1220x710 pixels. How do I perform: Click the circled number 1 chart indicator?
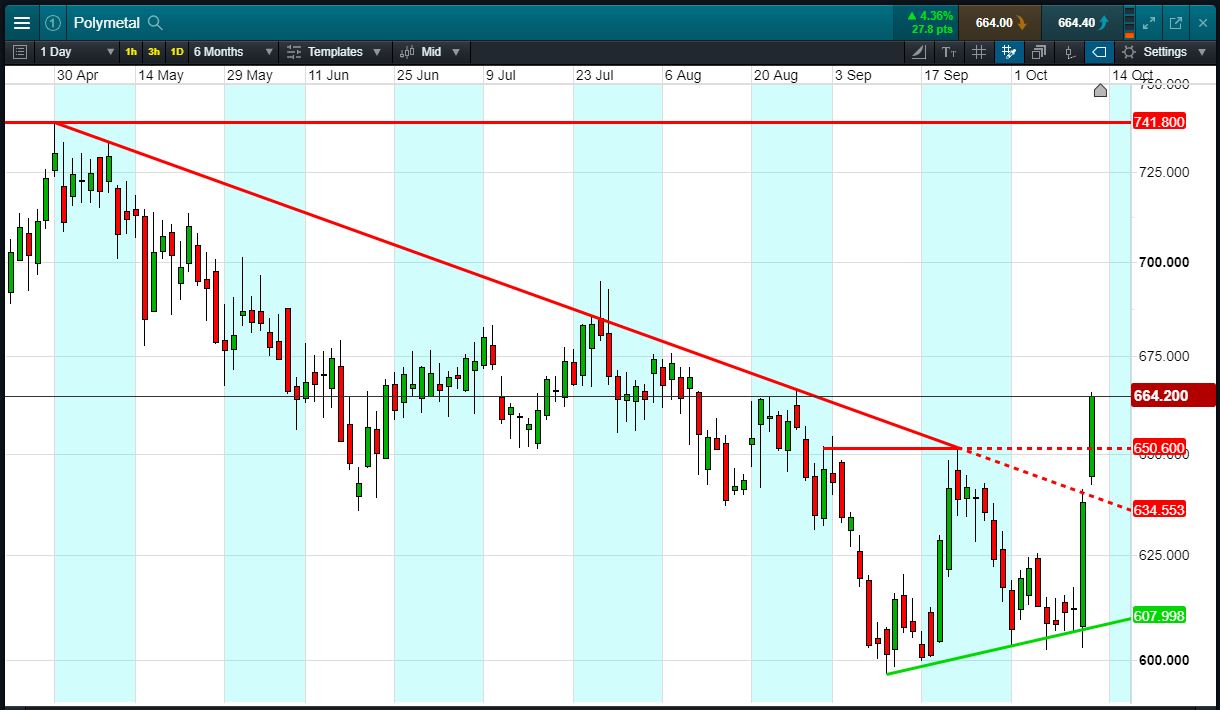click(x=53, y=22)
